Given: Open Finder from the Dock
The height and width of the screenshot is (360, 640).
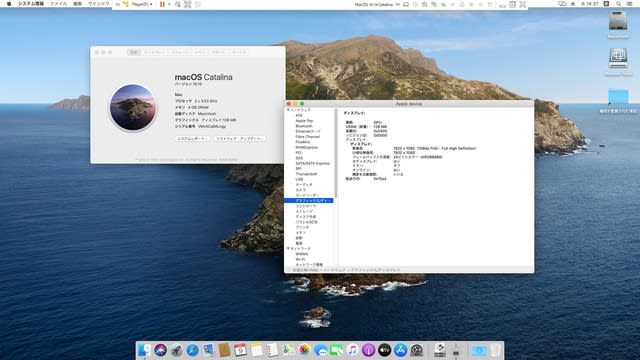Looking at the screenshot, I should pos(144,350).
